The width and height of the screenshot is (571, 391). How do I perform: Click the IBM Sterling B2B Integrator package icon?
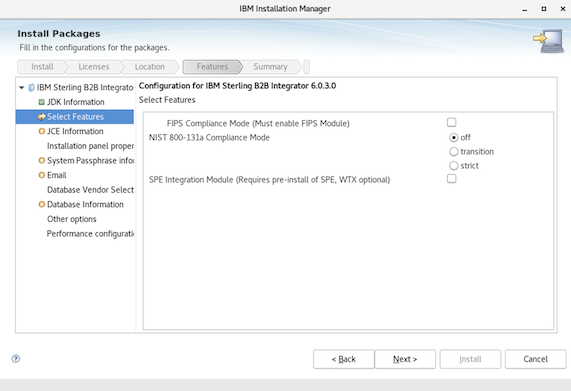[31, 87]
